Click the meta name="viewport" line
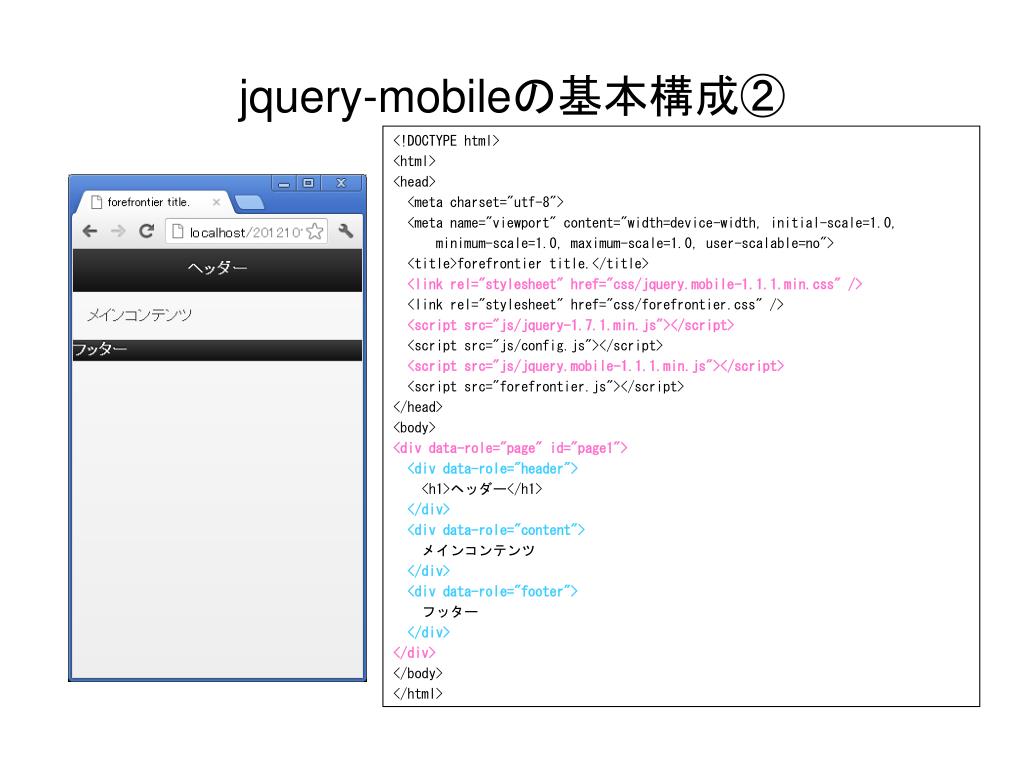Viewport: 1024px width, 768px height. [651, 223]
